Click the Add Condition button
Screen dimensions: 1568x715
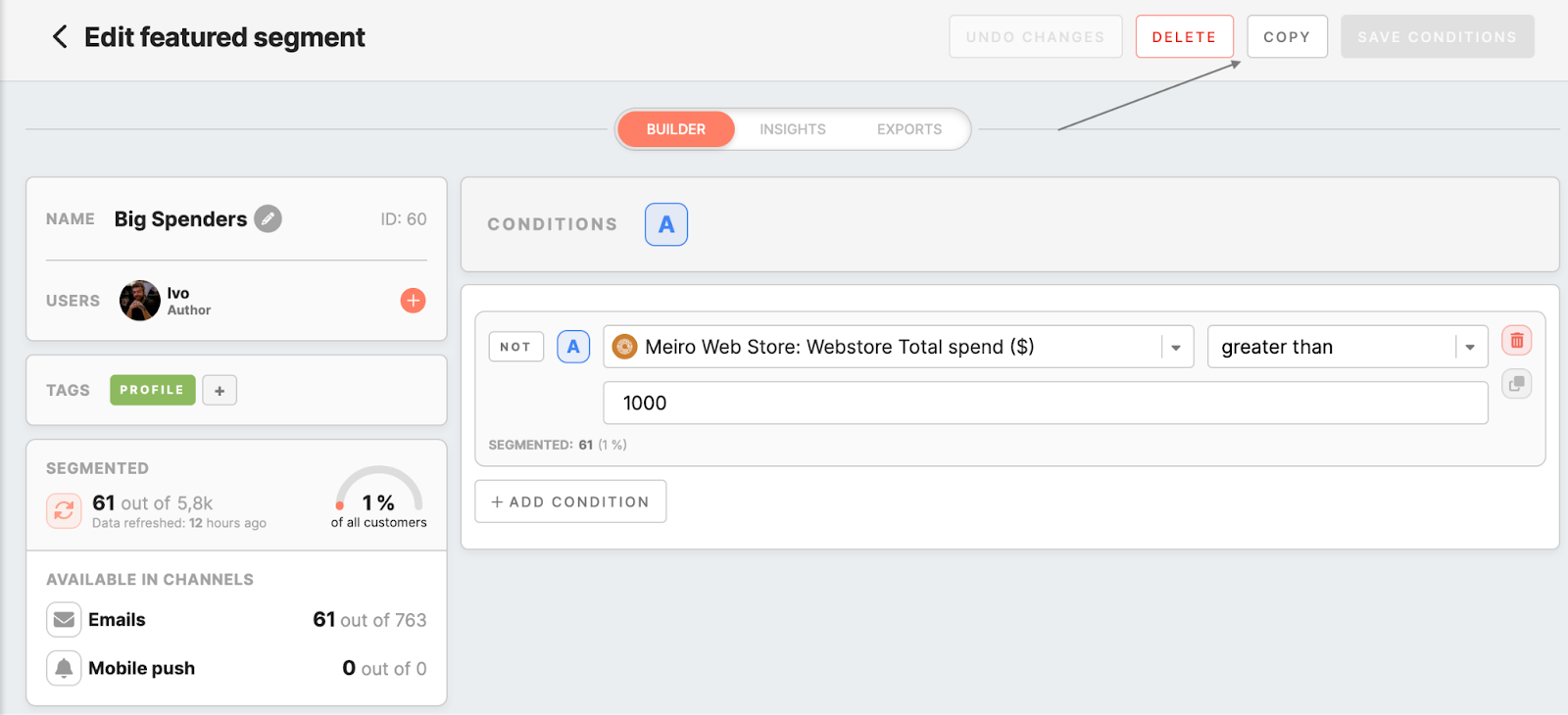570,501
